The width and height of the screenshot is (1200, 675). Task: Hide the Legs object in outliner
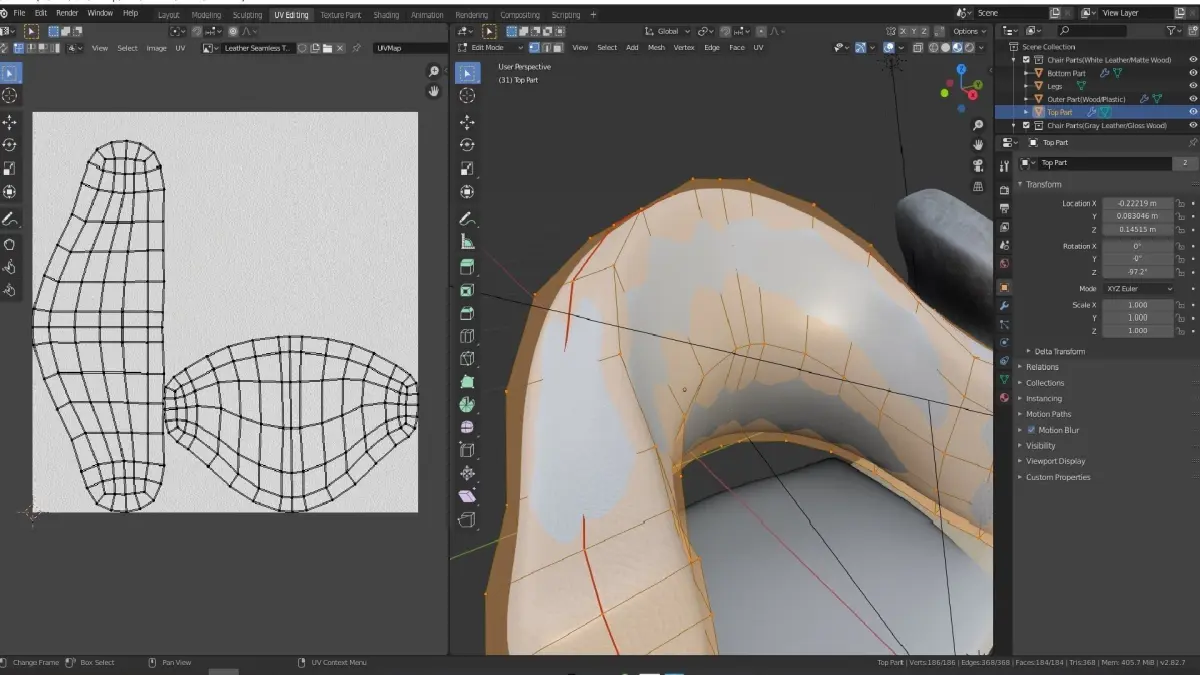1192,86
